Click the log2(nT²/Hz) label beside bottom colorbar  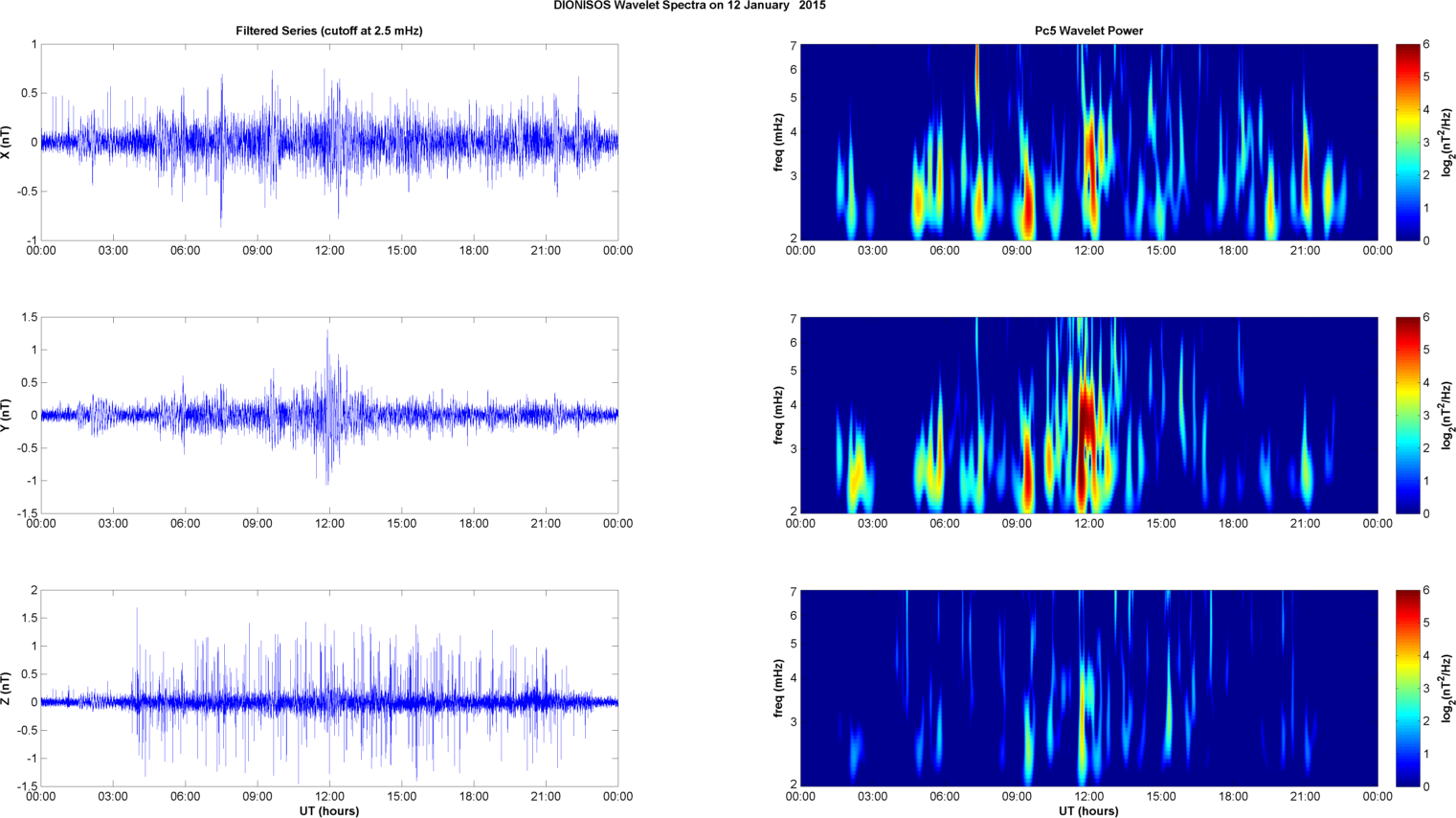tap(1447, 688)
